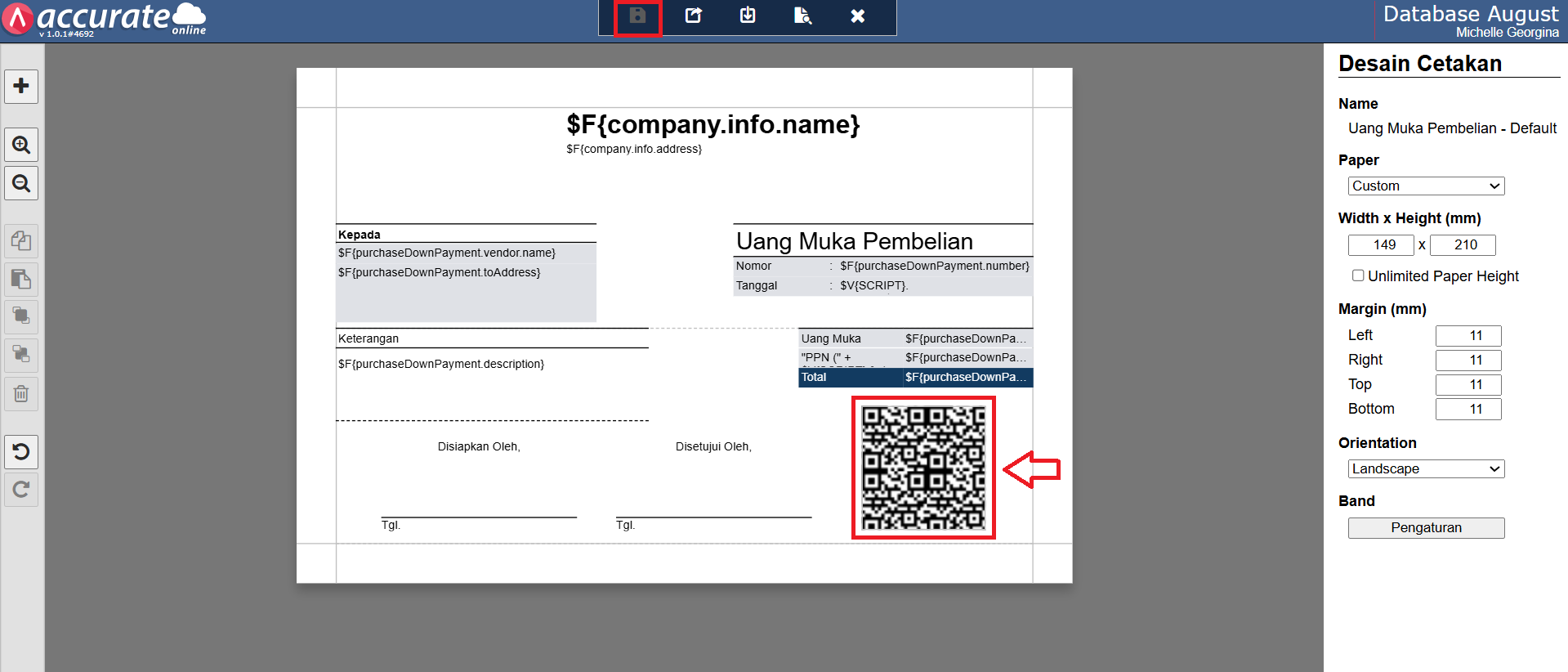1568x672 pixels.
Task: Select the Tgl. label under Disiapkan Oleh
Action: point(391,526)
